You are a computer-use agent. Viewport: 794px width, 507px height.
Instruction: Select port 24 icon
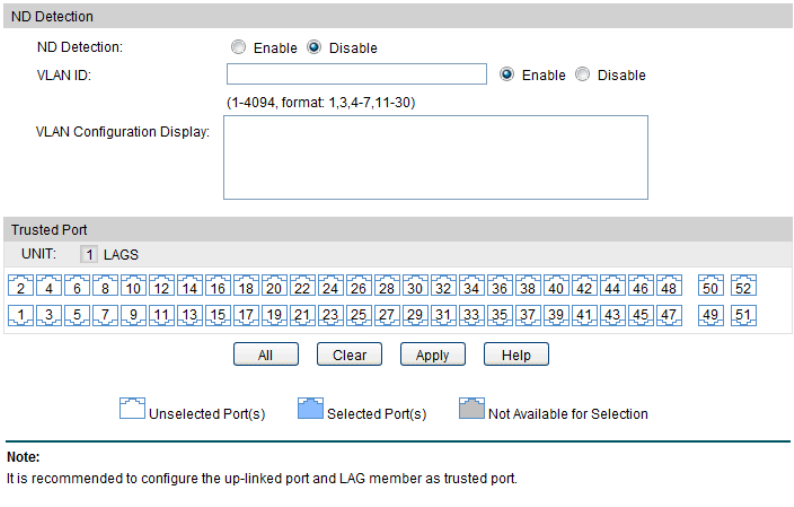(x=331, y=286)
